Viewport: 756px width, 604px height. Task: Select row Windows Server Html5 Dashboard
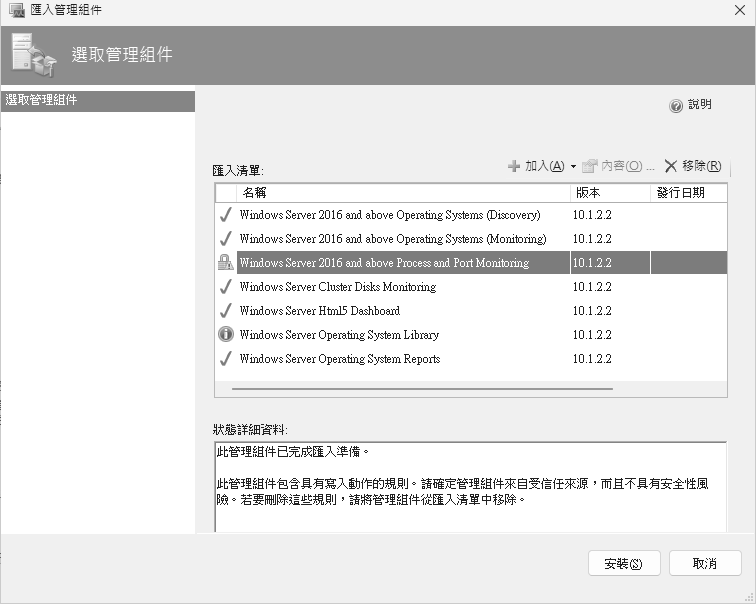tap(471, 311)
